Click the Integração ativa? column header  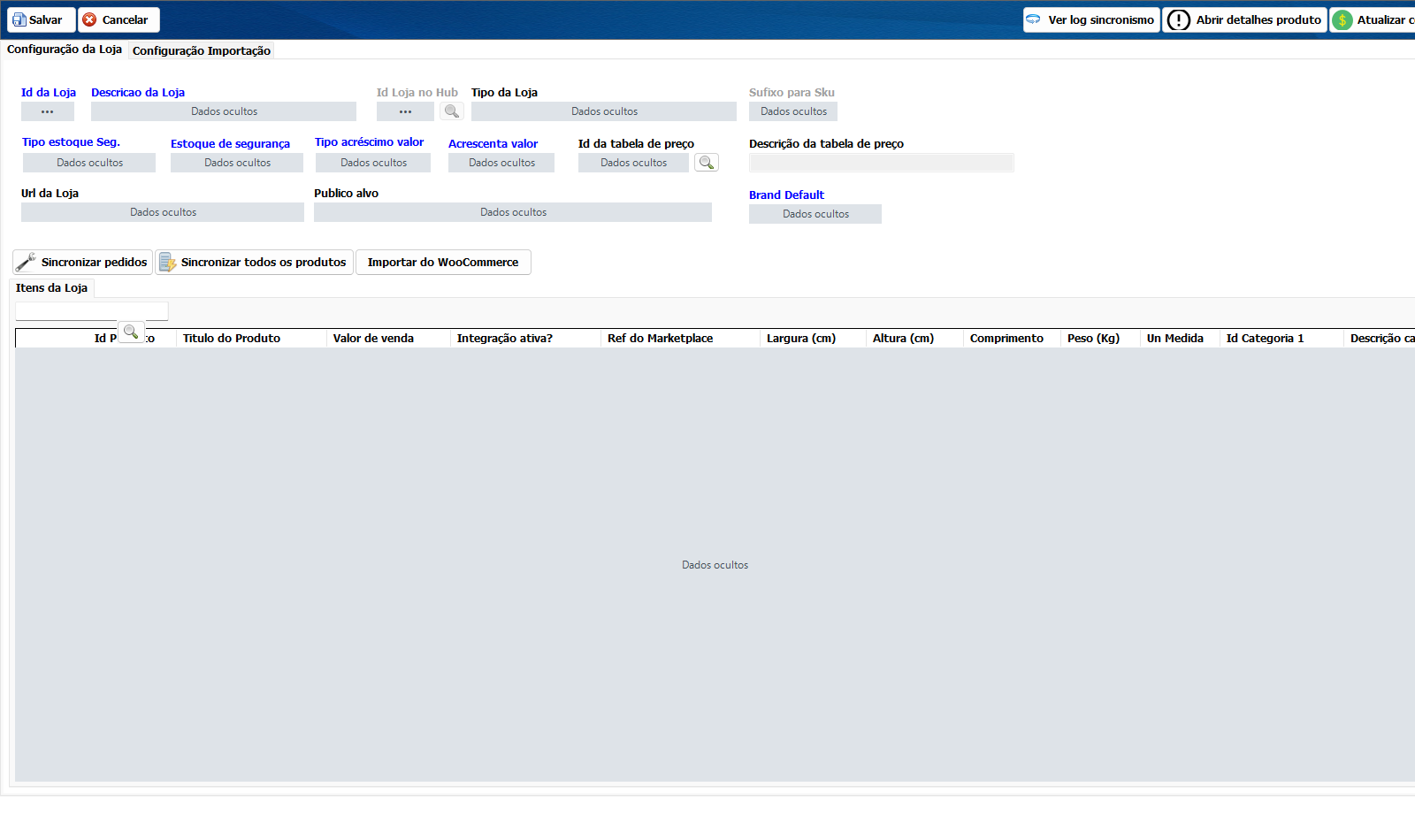pyautogui.click(x=525, y=338)
